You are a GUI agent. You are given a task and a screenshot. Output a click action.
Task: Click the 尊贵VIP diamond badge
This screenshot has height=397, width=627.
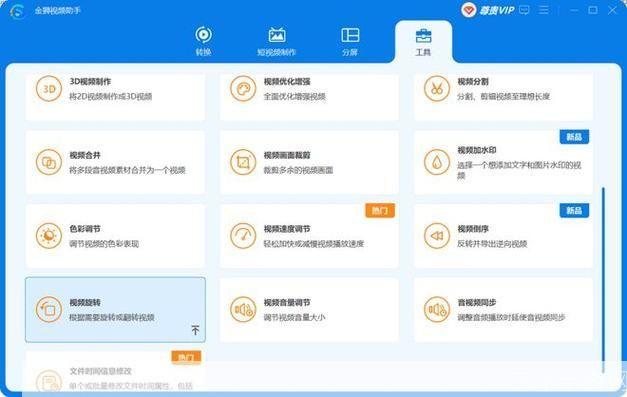(x=468, y=10)
